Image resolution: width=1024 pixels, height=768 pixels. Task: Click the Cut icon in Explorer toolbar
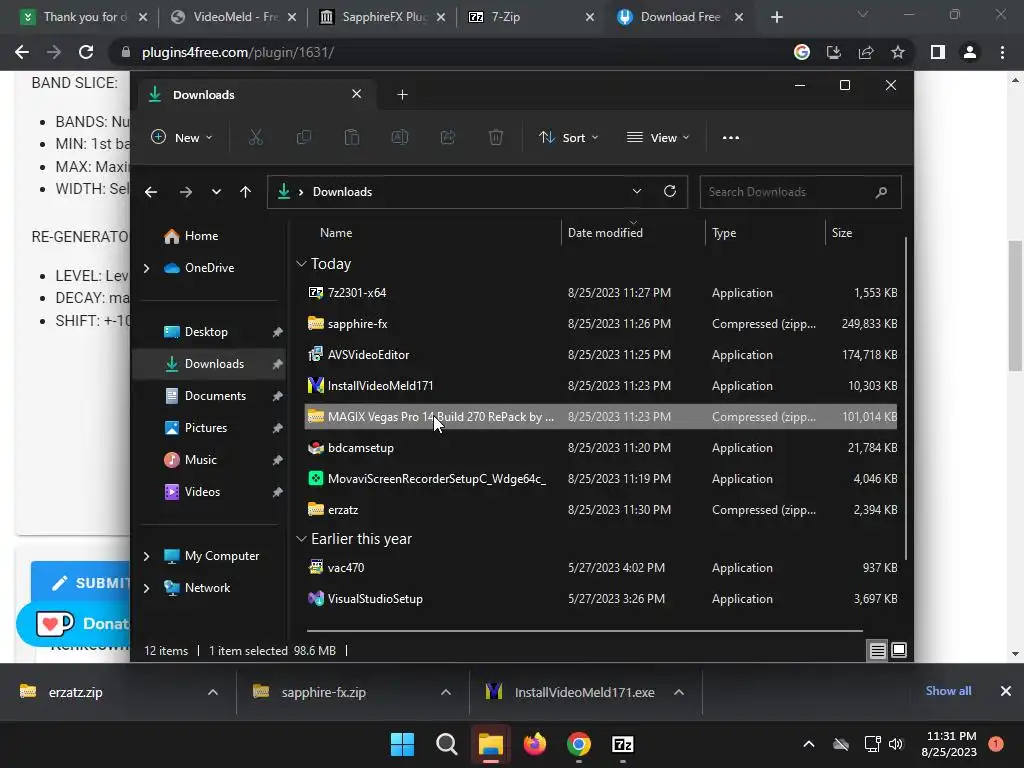pyautogui.click(x=255, y=137)
